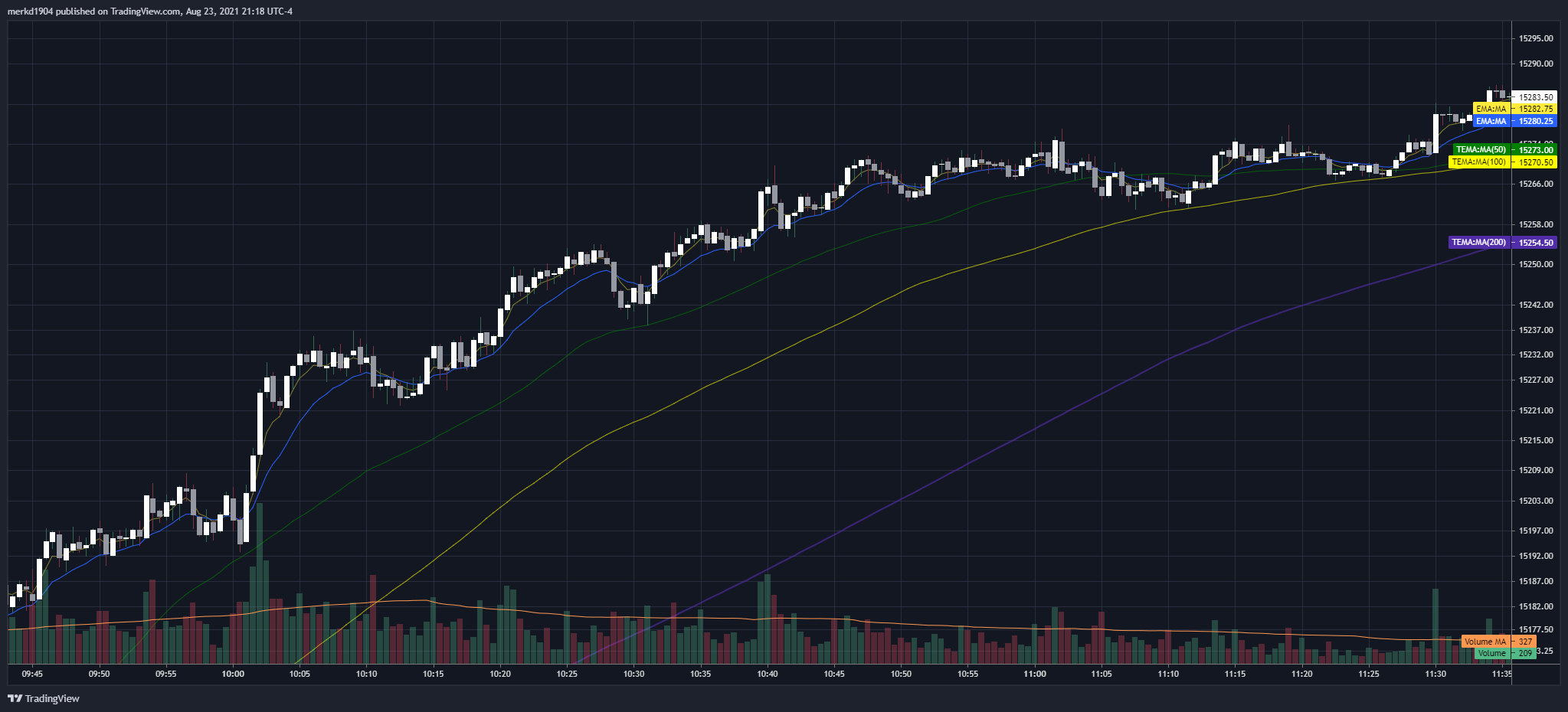Select the blue EMA:MA 15280.25 label
This screenshot has width=1568, height=712.
point(1514,121)
